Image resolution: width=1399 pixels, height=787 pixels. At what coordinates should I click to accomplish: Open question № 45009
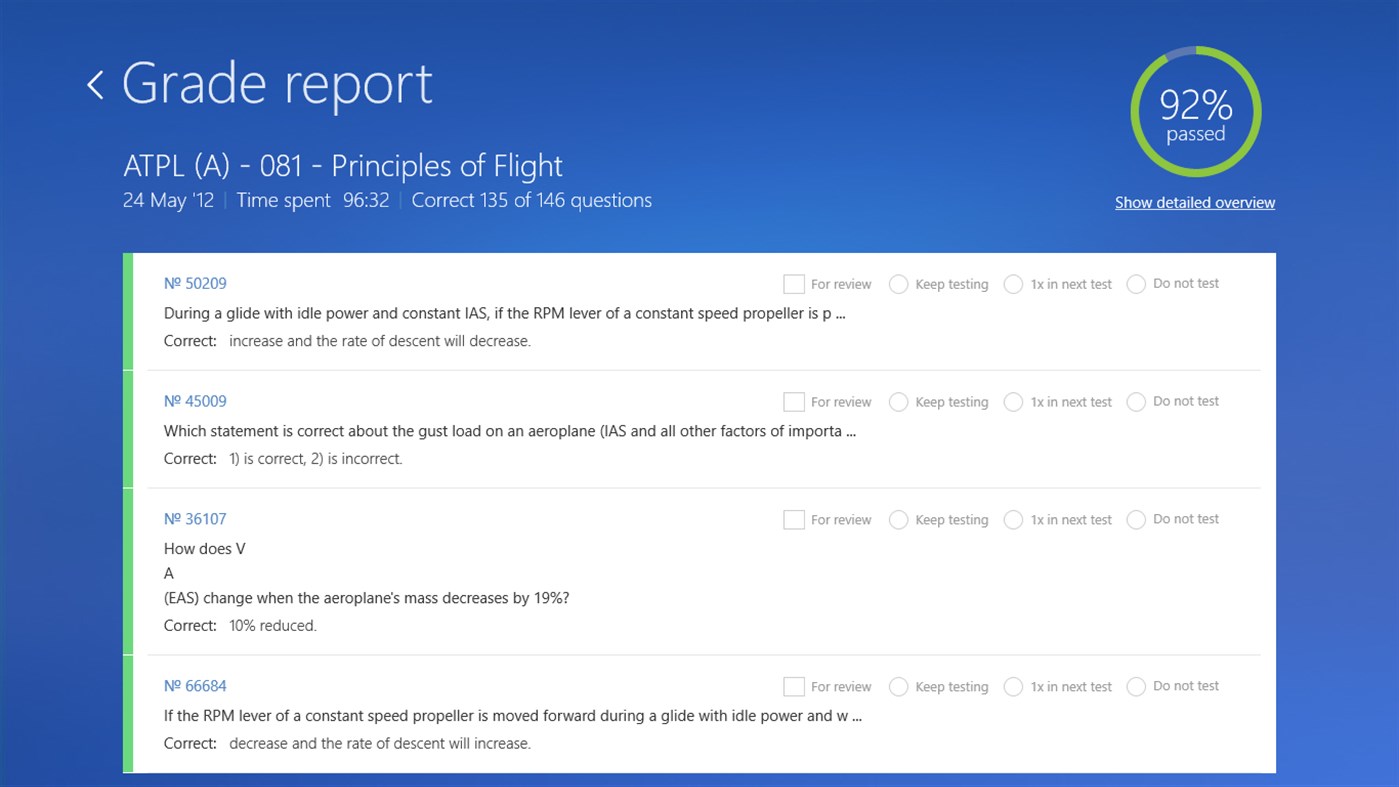[x=195, y=402]
